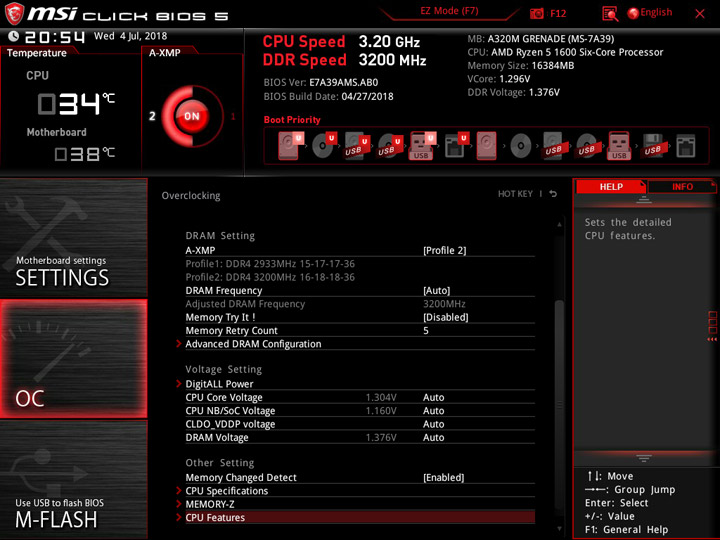The width and height of the screenshot is (720, 540).
Task: Select the legacy network boot device
Action: pyautogui.click(x=686, y=146)
